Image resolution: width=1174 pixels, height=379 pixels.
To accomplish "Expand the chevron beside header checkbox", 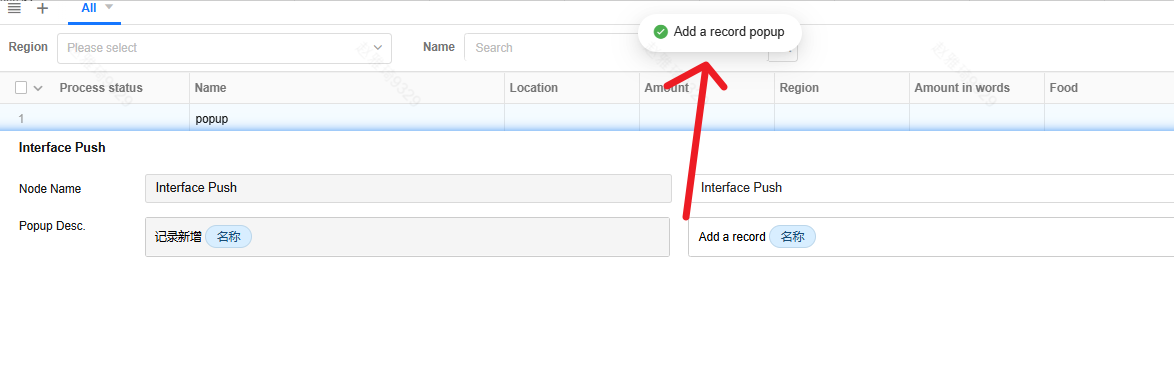I will pos(38,88).
